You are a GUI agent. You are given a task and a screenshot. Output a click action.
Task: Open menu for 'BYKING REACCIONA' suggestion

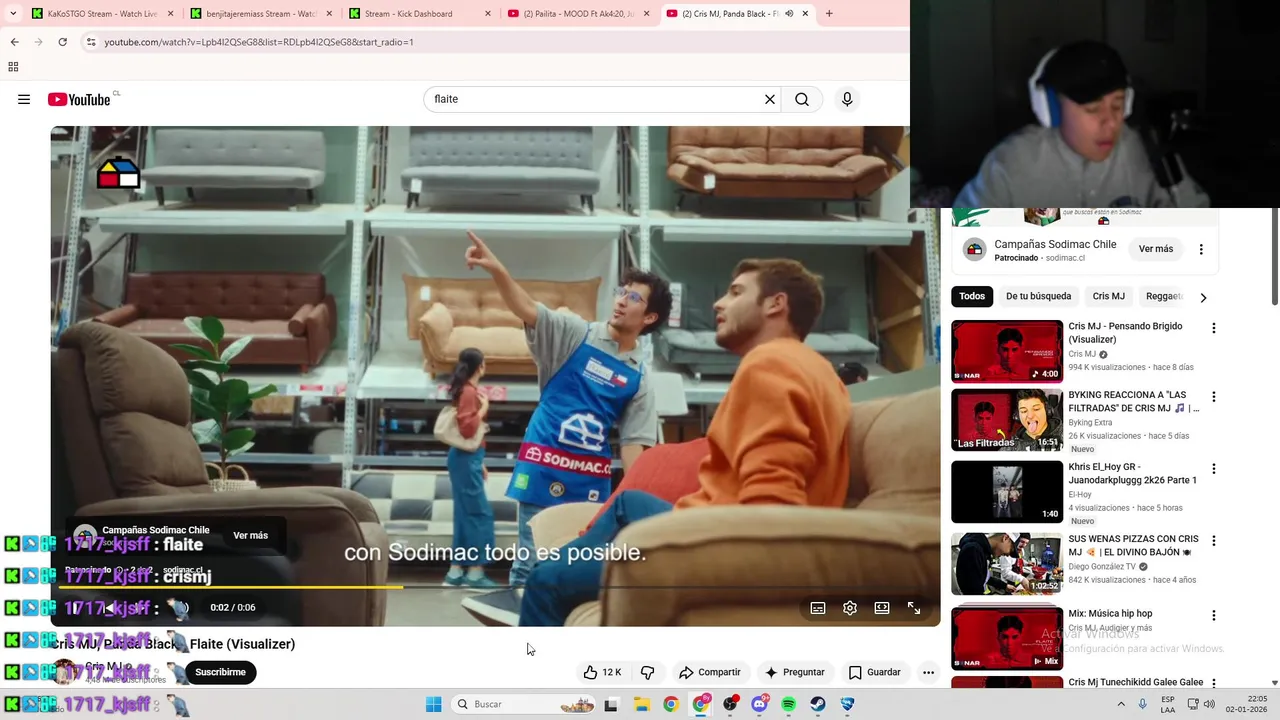pos(1214,397)
